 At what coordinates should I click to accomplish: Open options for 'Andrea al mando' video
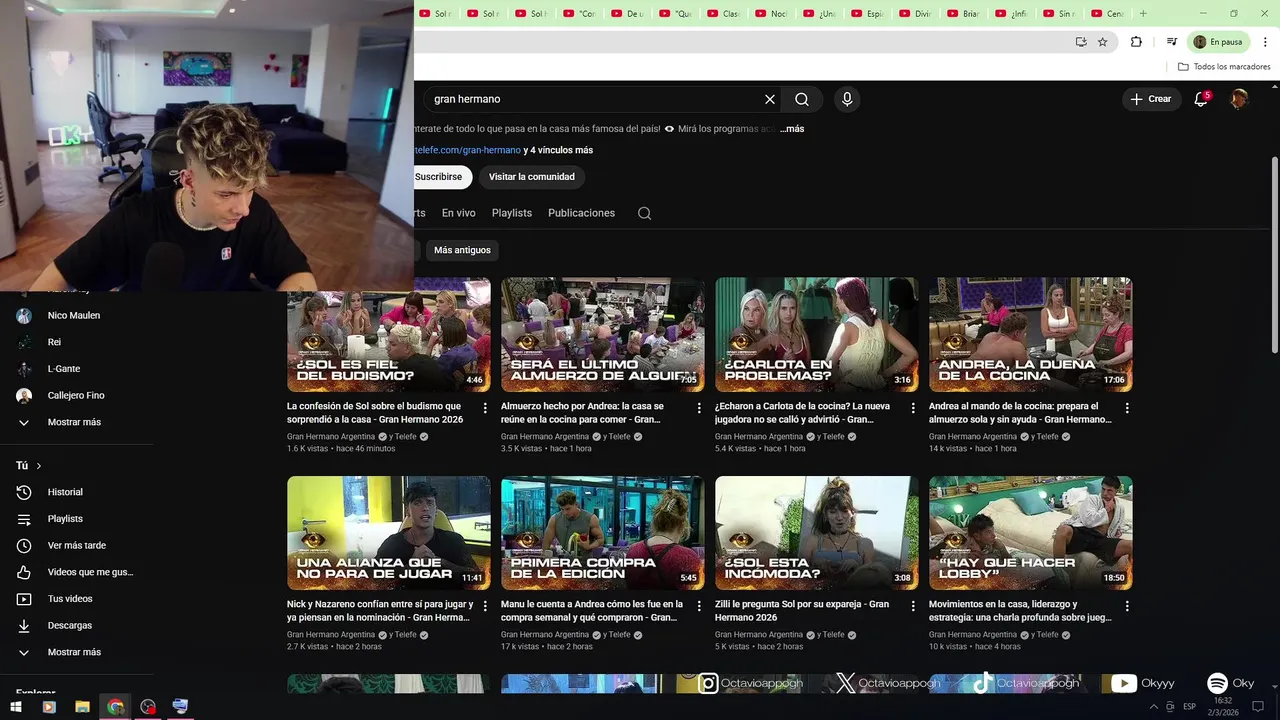[x=1127, y=408]
